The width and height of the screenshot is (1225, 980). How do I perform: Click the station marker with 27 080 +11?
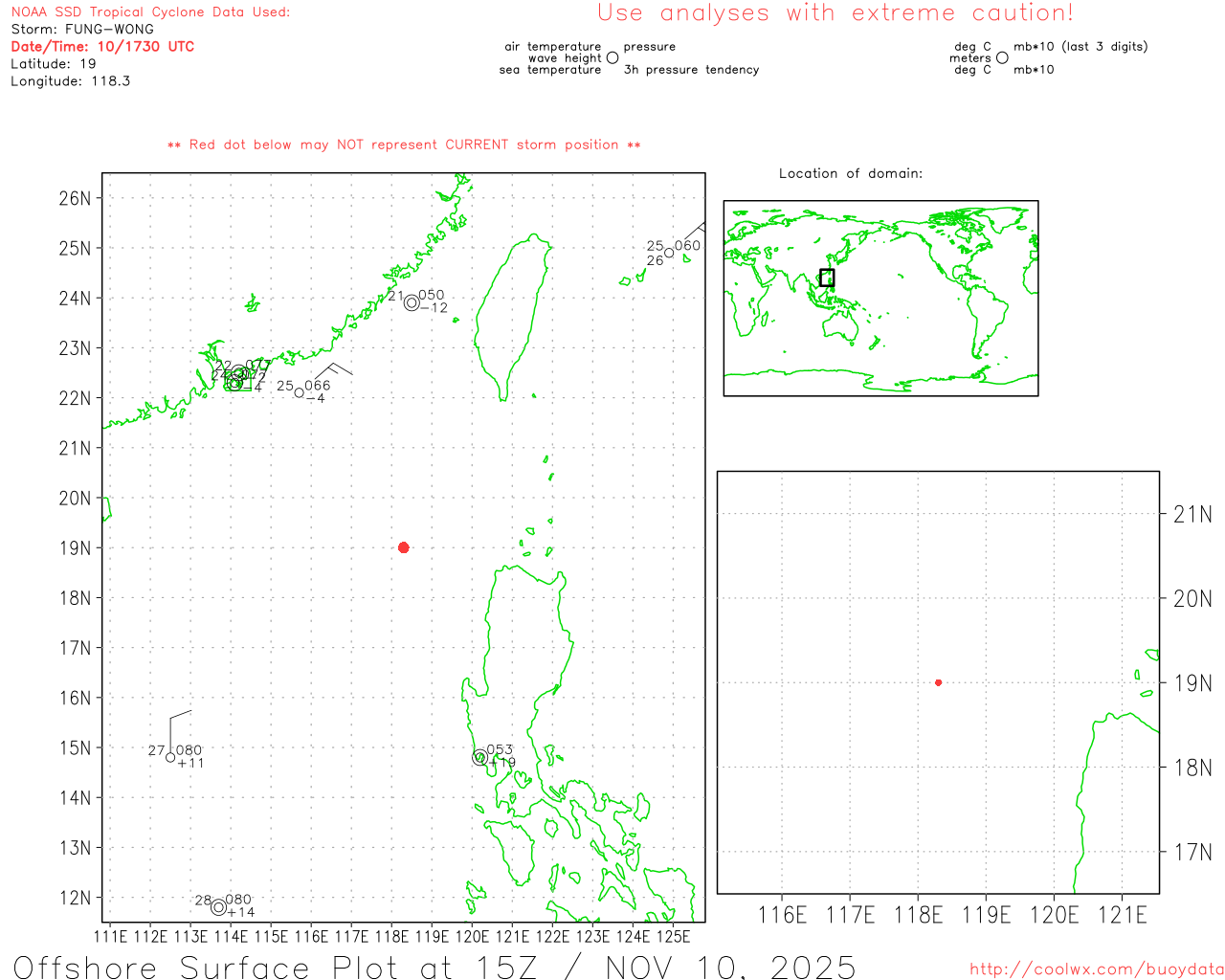coord(170,757)
